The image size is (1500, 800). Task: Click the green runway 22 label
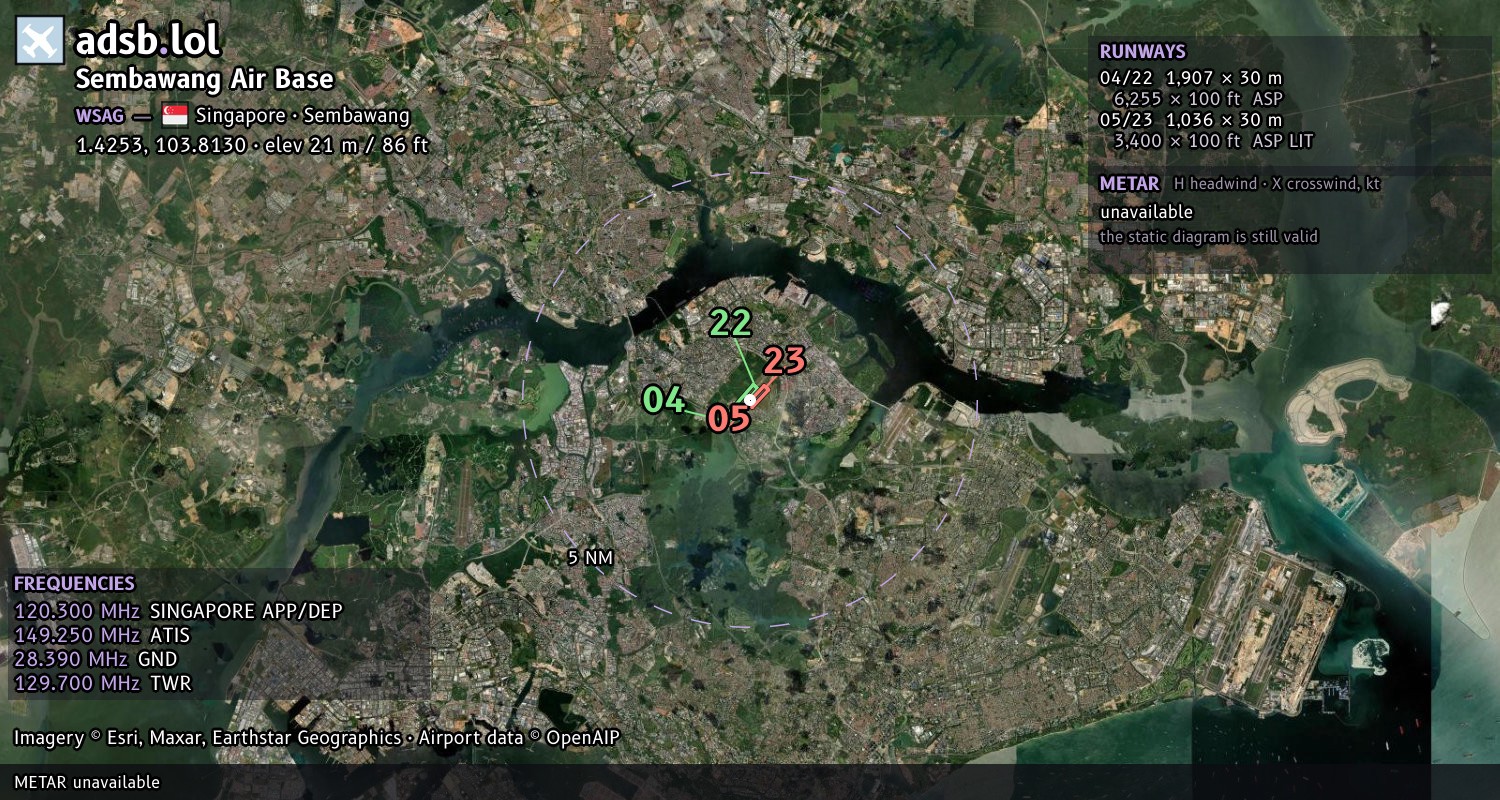[x=730, y=323]
